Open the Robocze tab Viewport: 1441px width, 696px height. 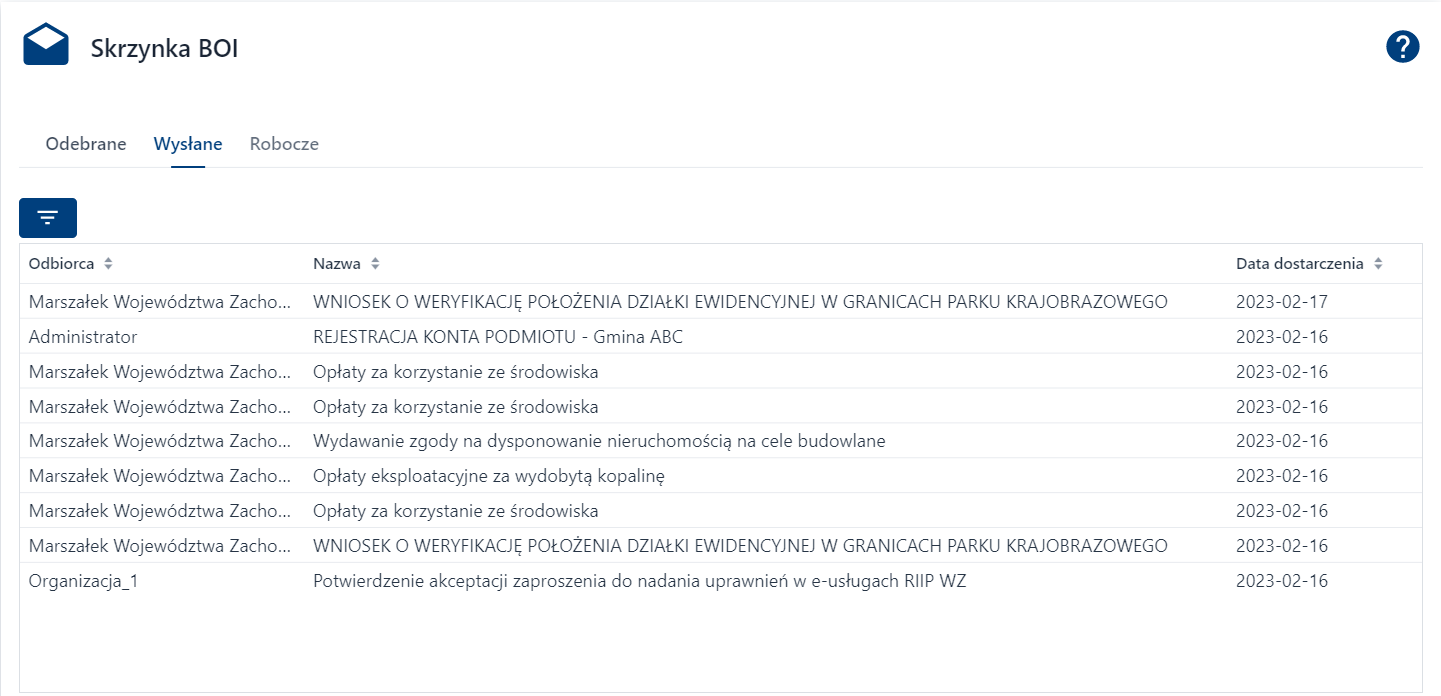(283, 143)
